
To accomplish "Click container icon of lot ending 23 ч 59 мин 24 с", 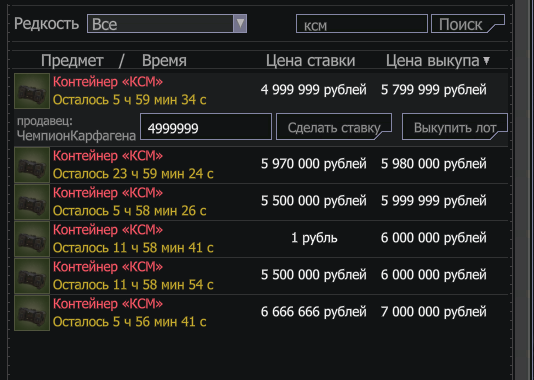I will click(x=32, y=165).
